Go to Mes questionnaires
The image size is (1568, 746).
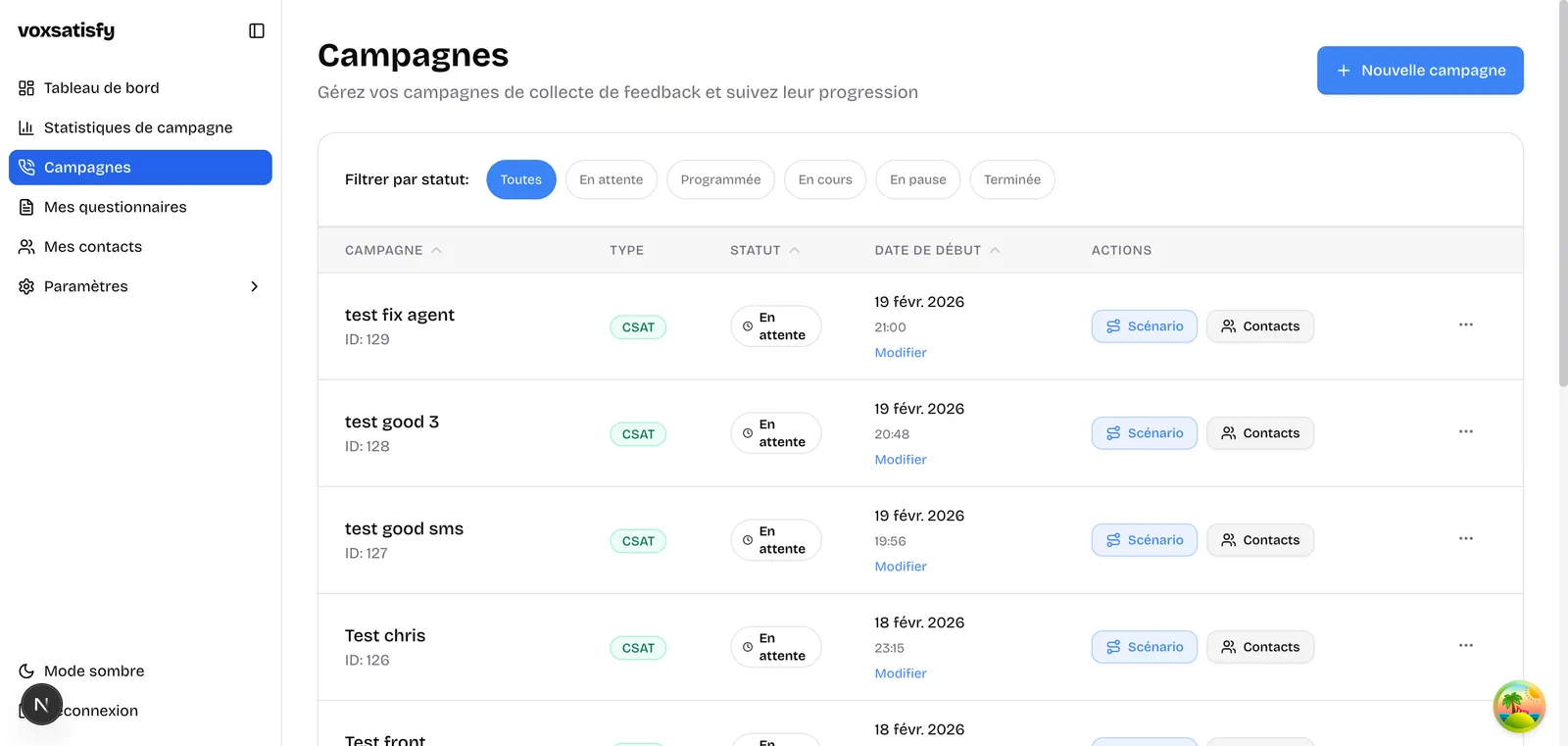(140, 207)
